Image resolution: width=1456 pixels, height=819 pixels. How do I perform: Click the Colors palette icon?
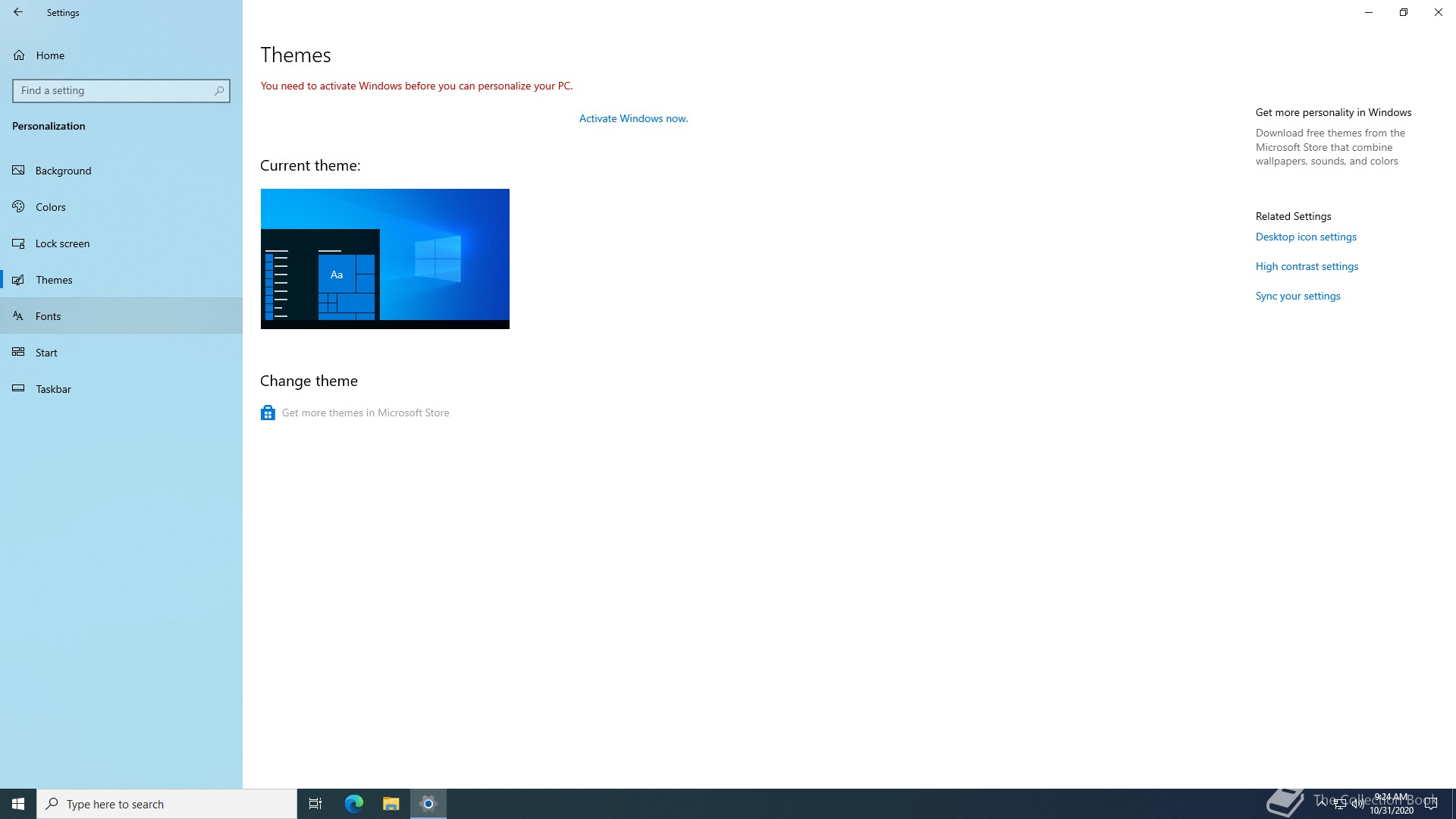point(19,206)
